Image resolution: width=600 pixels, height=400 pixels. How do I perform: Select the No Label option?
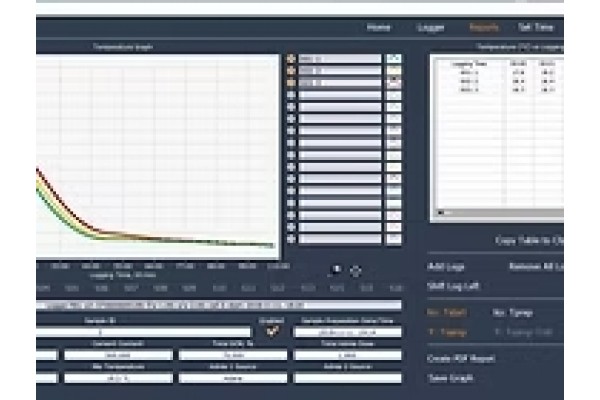coord(447,313)
